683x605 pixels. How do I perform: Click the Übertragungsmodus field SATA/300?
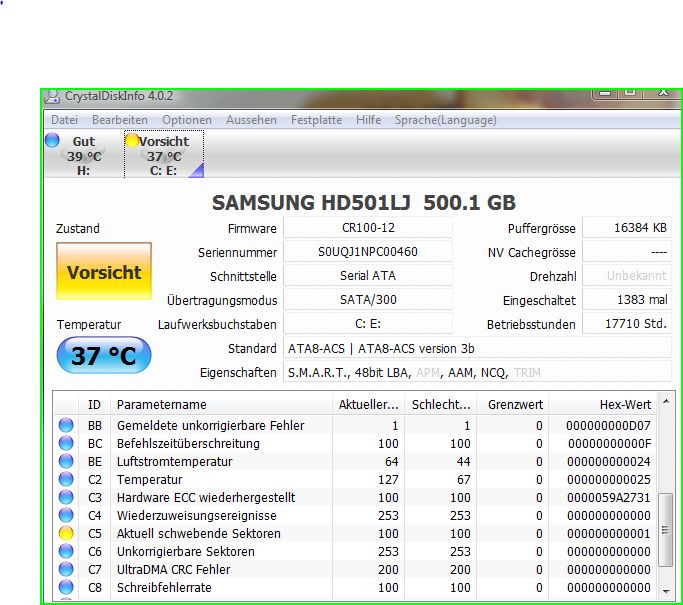pos(368,300)
